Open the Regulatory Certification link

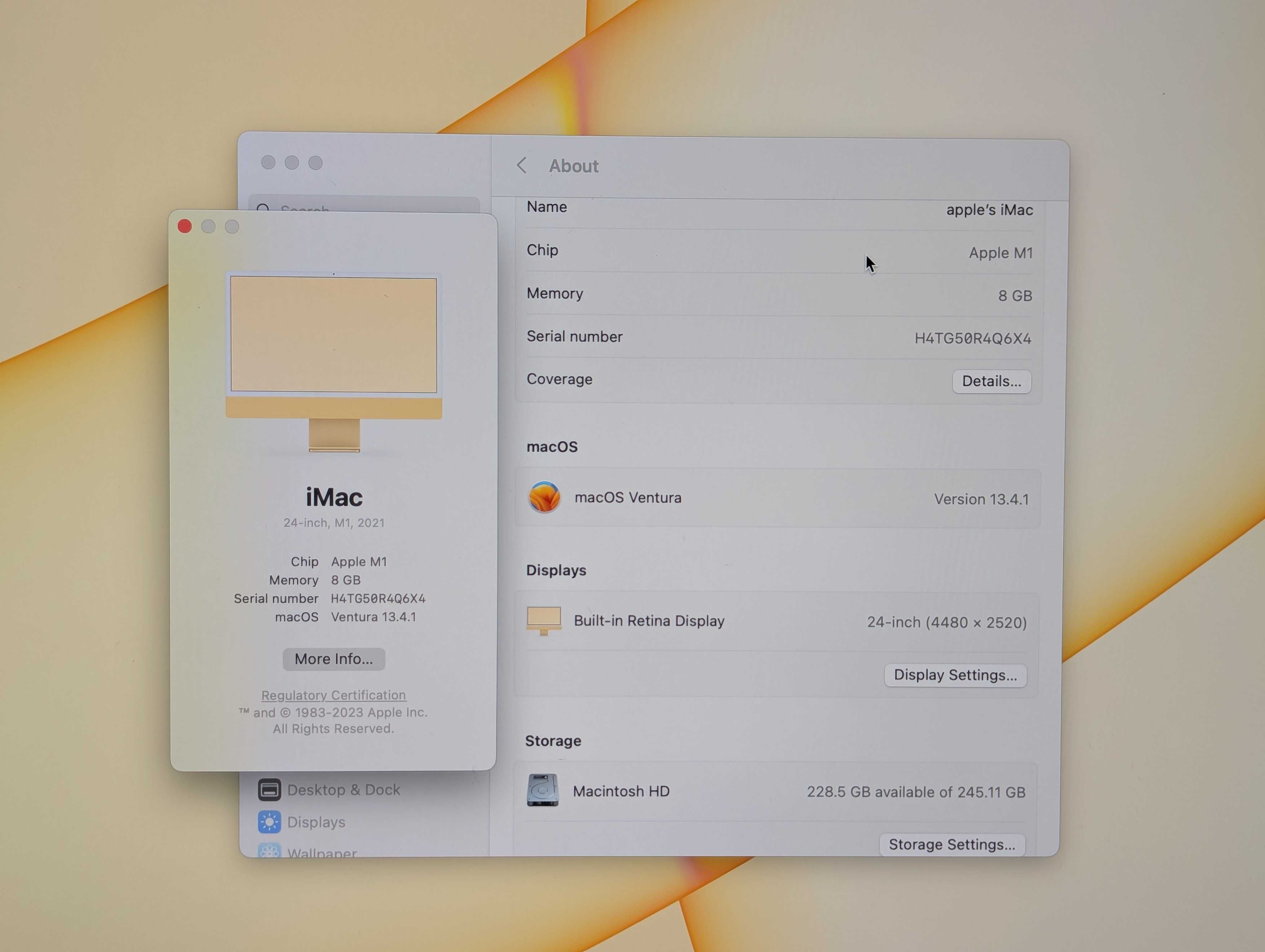coord(334,695)
